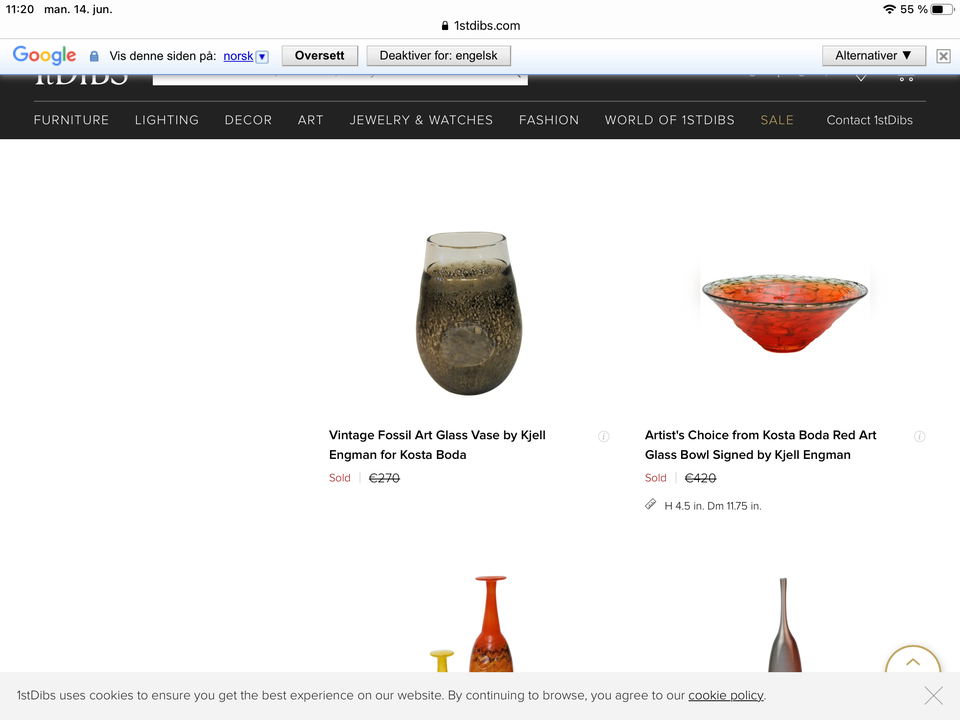Click the Google logo in translate bar
The height and width of the screenshot is (720, 960).
click(45, 55)
